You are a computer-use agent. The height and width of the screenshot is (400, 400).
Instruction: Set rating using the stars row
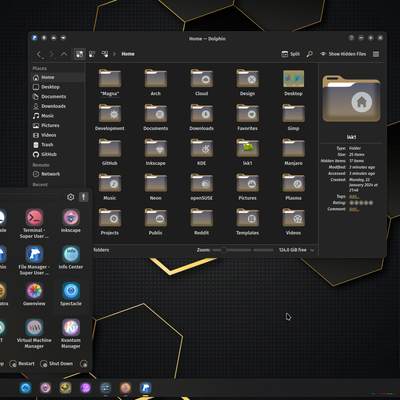pyautogui.click(x=361, y=203)
